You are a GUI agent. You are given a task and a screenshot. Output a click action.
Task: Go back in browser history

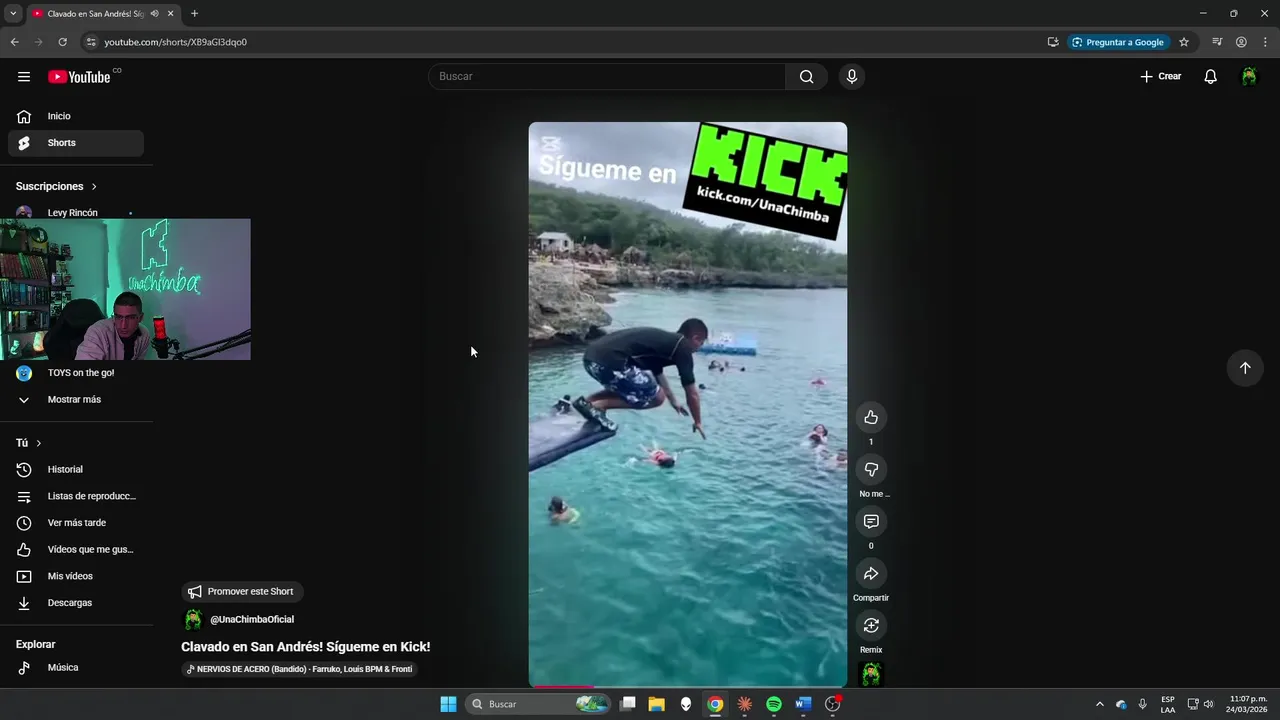[x=14, y=42]
